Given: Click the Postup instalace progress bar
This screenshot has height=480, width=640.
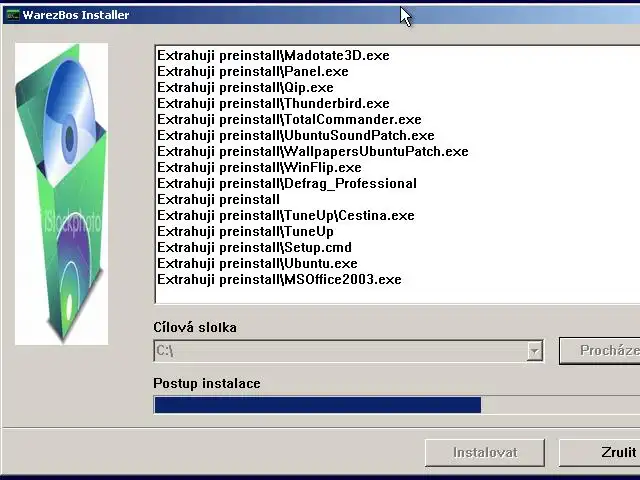Looking at the screenshot, I should point(397,405).
